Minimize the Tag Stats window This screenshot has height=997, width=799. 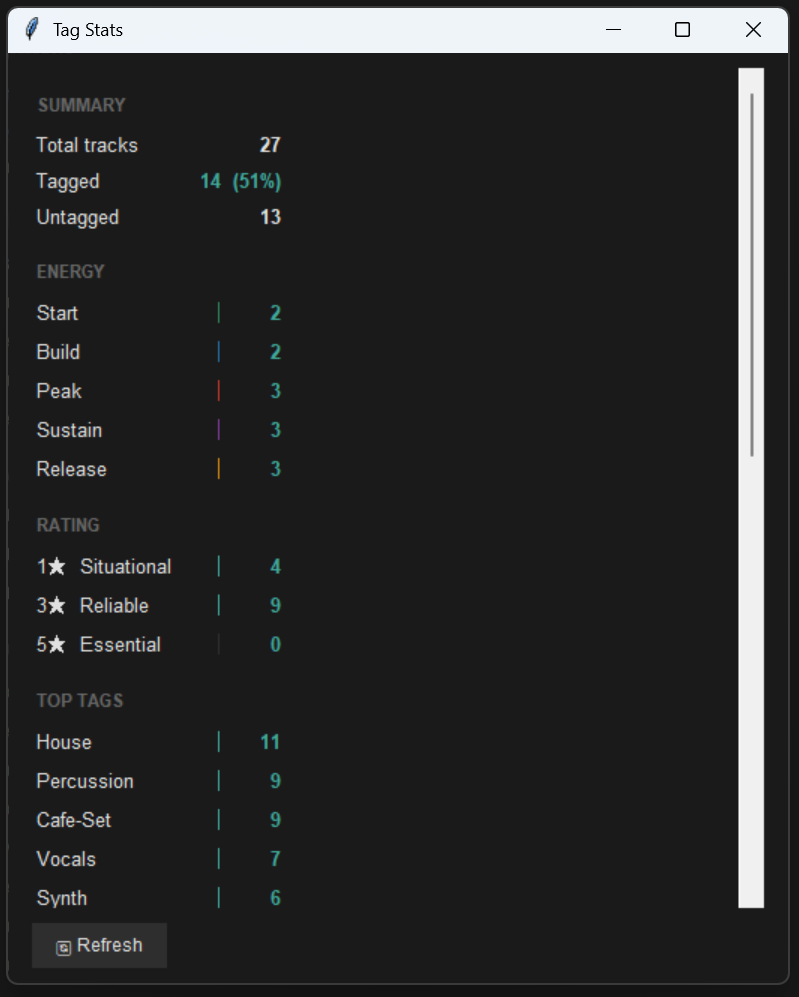612,29
